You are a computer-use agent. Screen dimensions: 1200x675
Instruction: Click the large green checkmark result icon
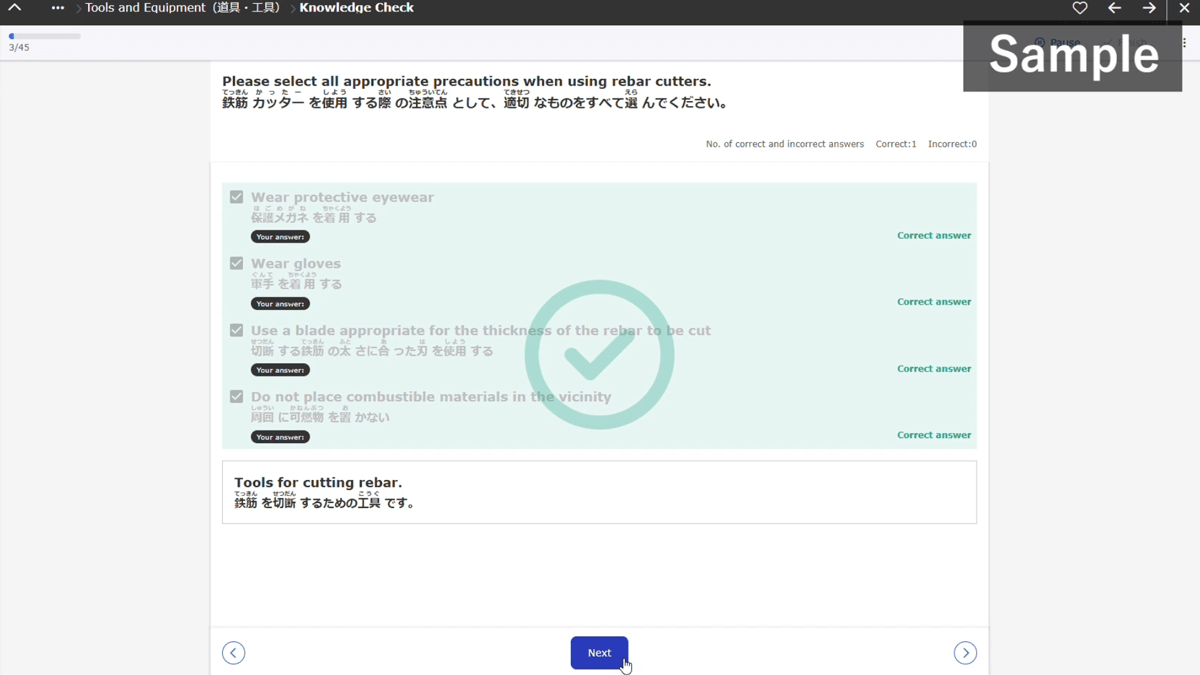click(x=599, y=354)
